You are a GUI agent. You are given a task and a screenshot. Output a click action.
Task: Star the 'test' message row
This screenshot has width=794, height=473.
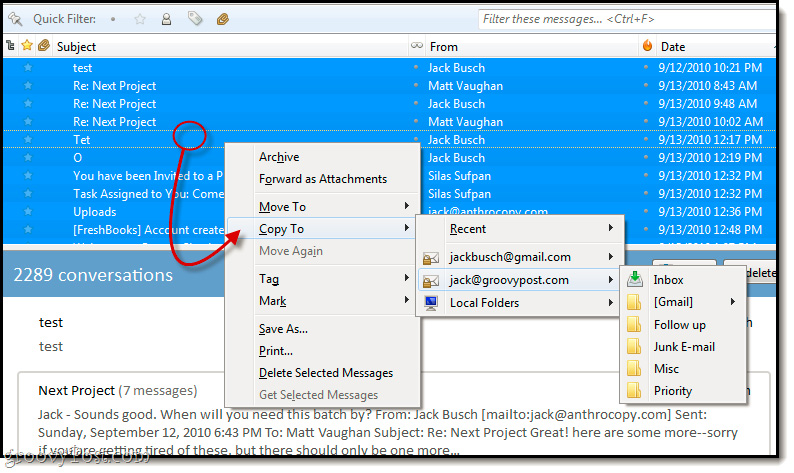(x=28, y=67)
